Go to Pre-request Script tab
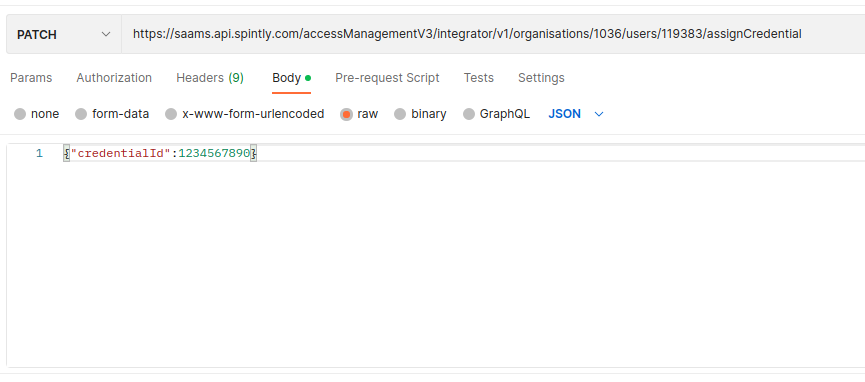 (x=387, y=78)
